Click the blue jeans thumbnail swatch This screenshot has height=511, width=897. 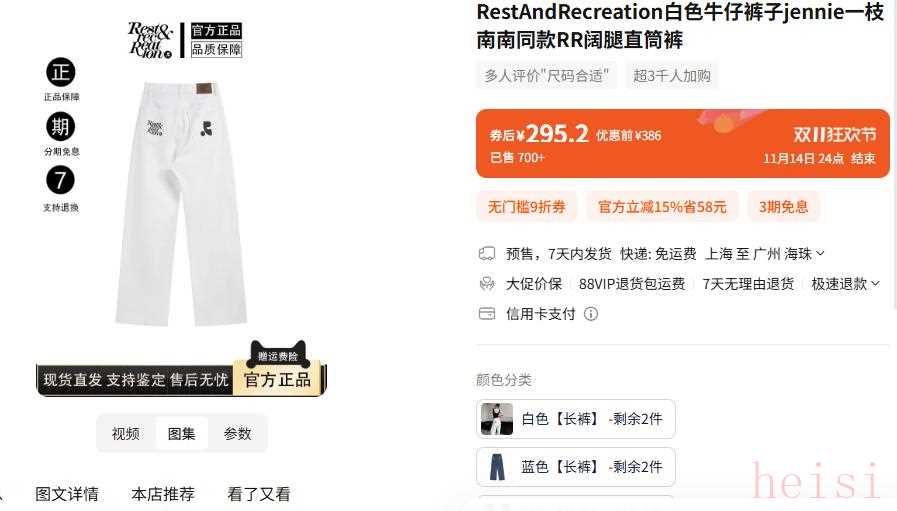click(497, 467)
